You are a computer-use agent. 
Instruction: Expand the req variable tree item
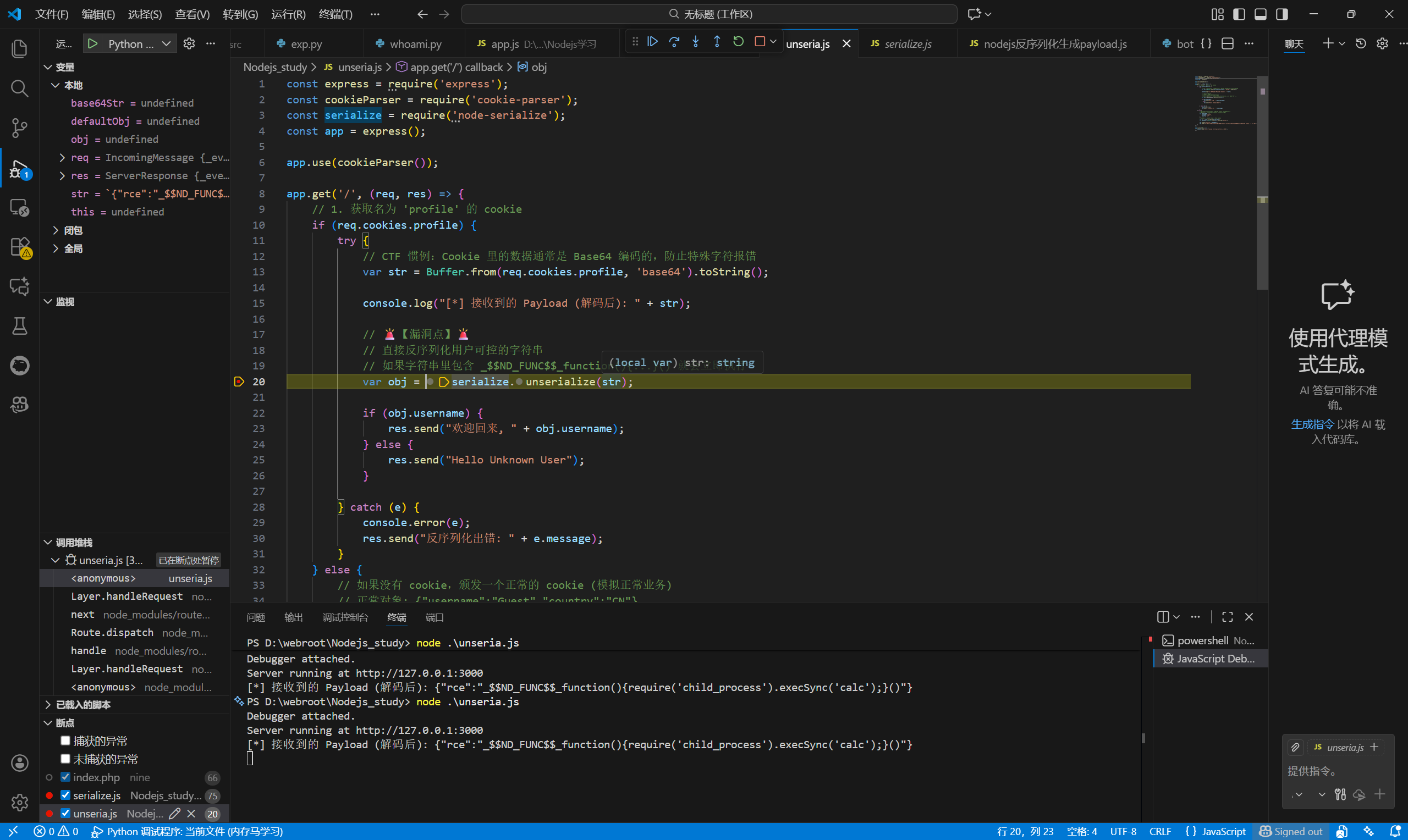(62, 157)
